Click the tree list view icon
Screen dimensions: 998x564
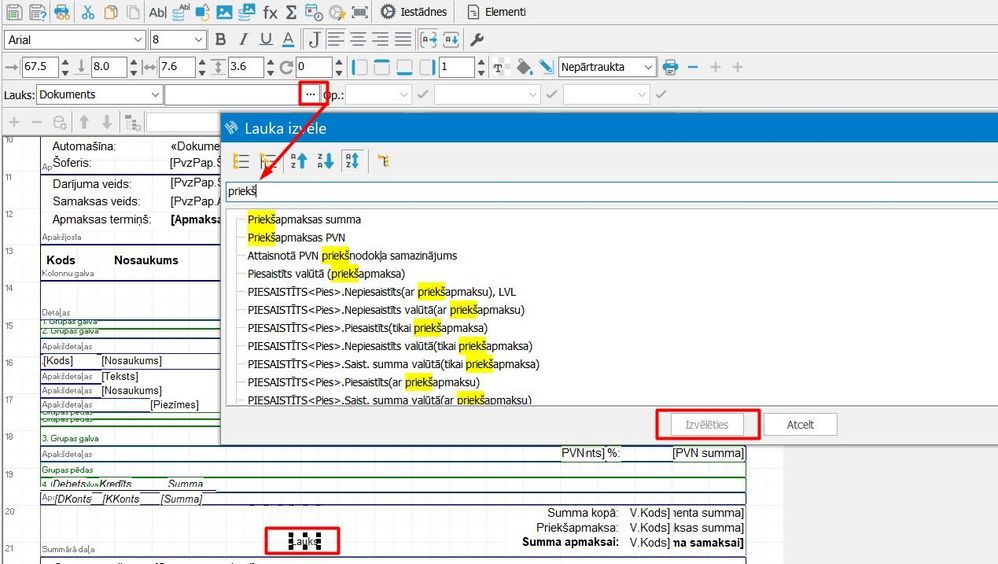tap(241, 161)
